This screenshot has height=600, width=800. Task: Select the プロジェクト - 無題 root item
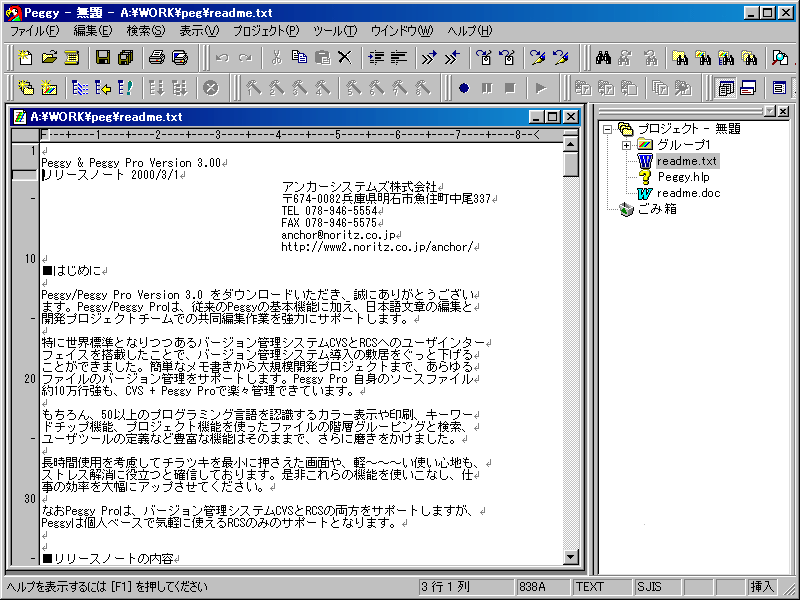(x=689, y=129)
